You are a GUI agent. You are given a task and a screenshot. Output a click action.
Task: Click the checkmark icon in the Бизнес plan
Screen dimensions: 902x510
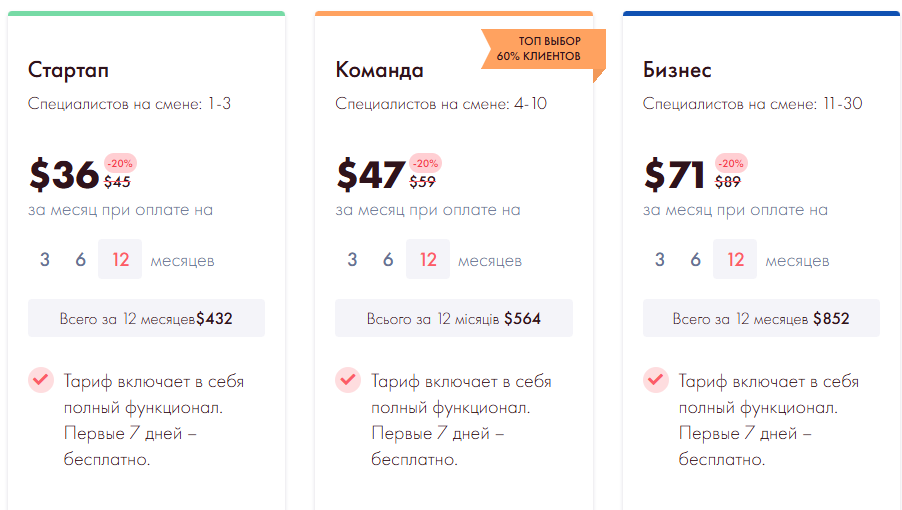coord(655,380)
